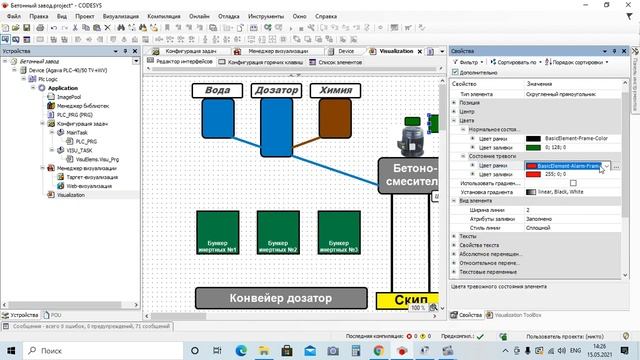Save the project with the floppy icon
Viewport: 640px width, 360px height.
click(x=27, y=28)
